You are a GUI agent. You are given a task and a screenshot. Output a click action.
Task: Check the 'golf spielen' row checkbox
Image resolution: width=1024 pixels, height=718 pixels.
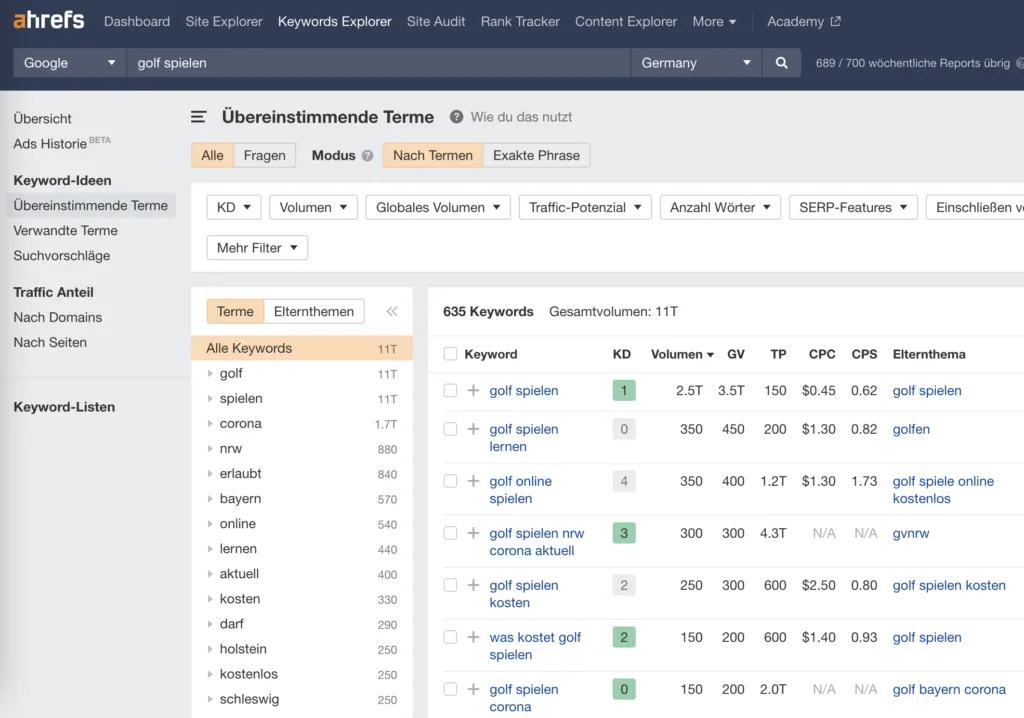(x=450, y=391)
